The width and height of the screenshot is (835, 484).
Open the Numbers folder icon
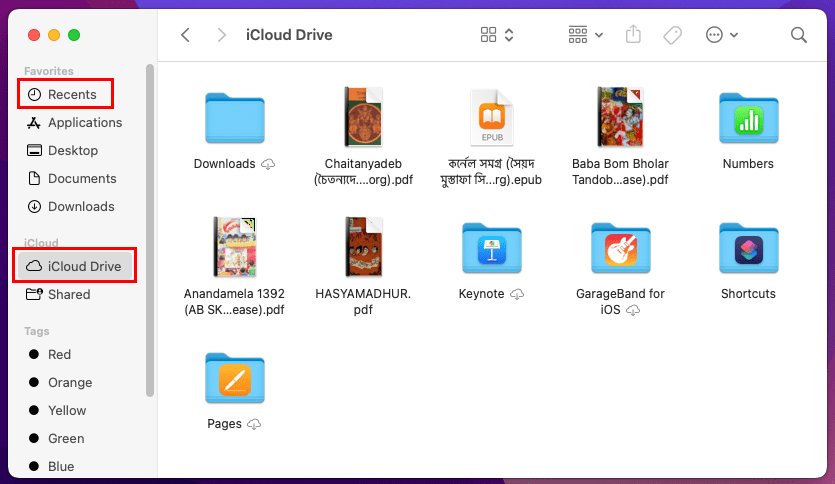pyautogui.click(x=748, y=118)
